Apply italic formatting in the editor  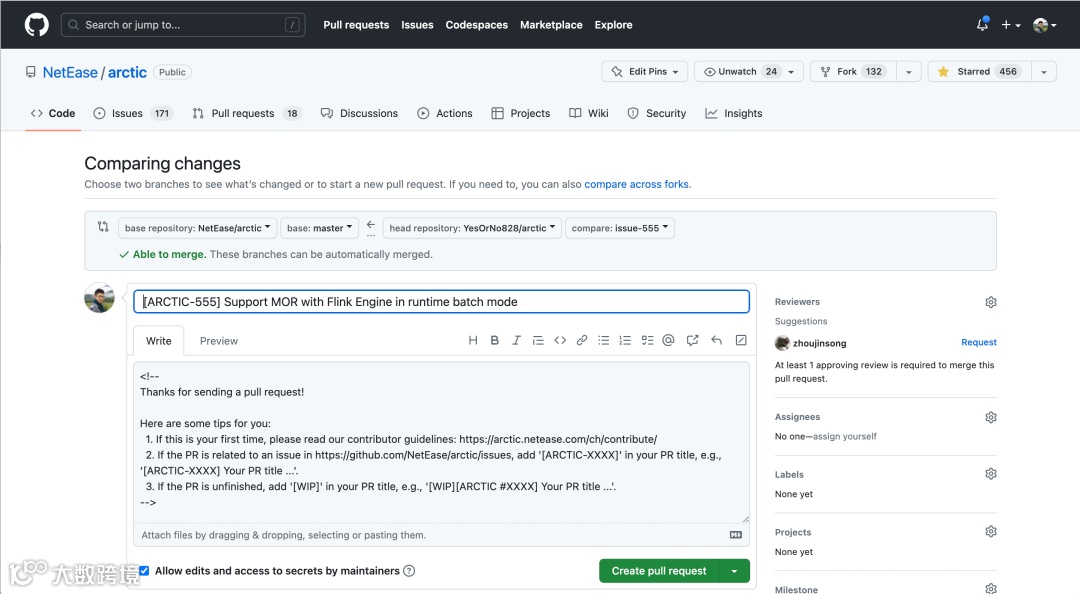516,341
